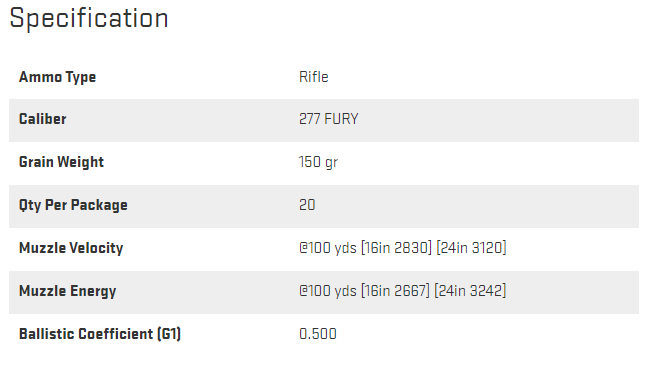659x367 pixels.
Task: Click the 16in 2667 energy figure
Action: pos(395,290)
